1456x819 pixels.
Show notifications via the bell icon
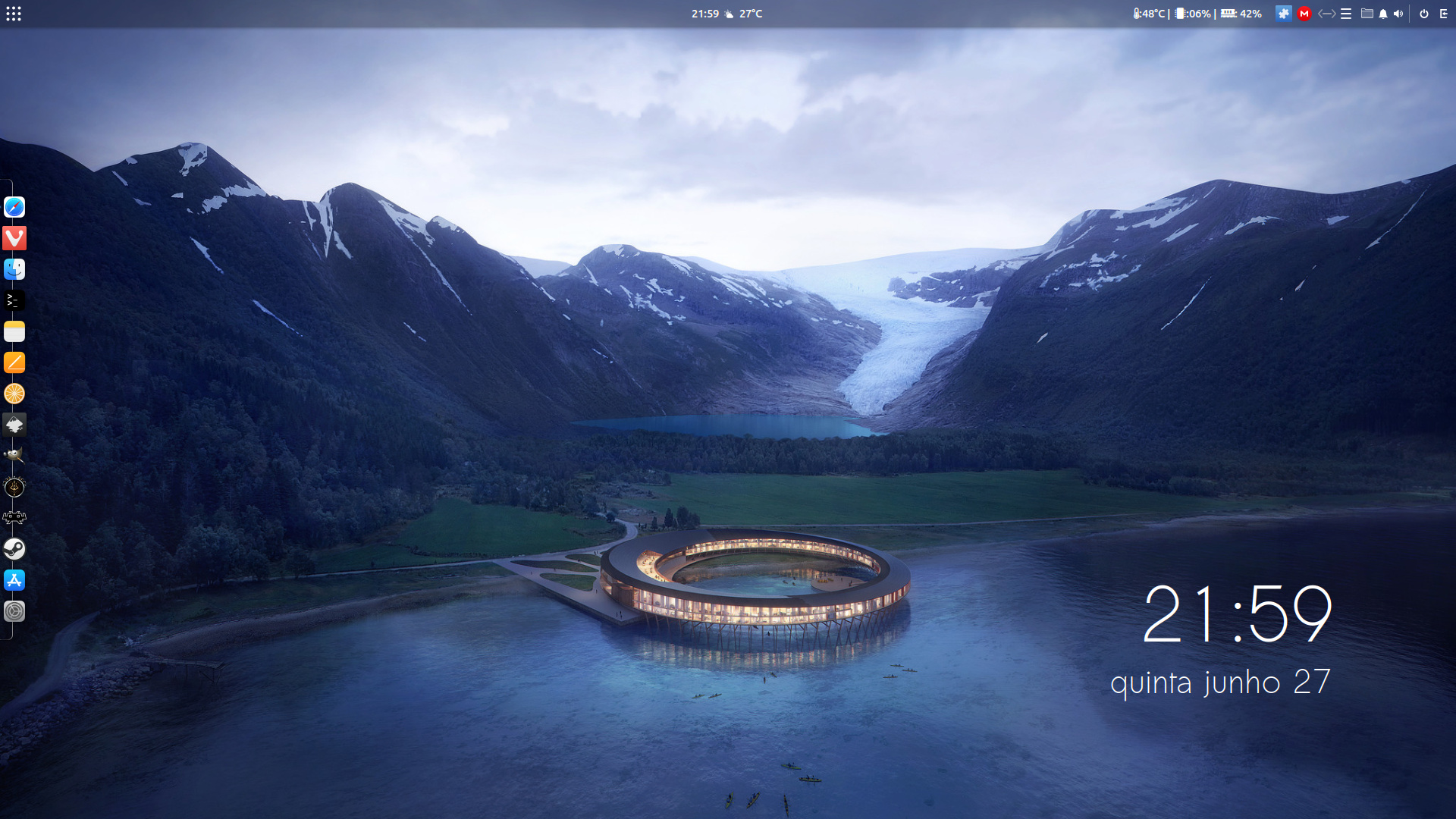click(1383, 14)
